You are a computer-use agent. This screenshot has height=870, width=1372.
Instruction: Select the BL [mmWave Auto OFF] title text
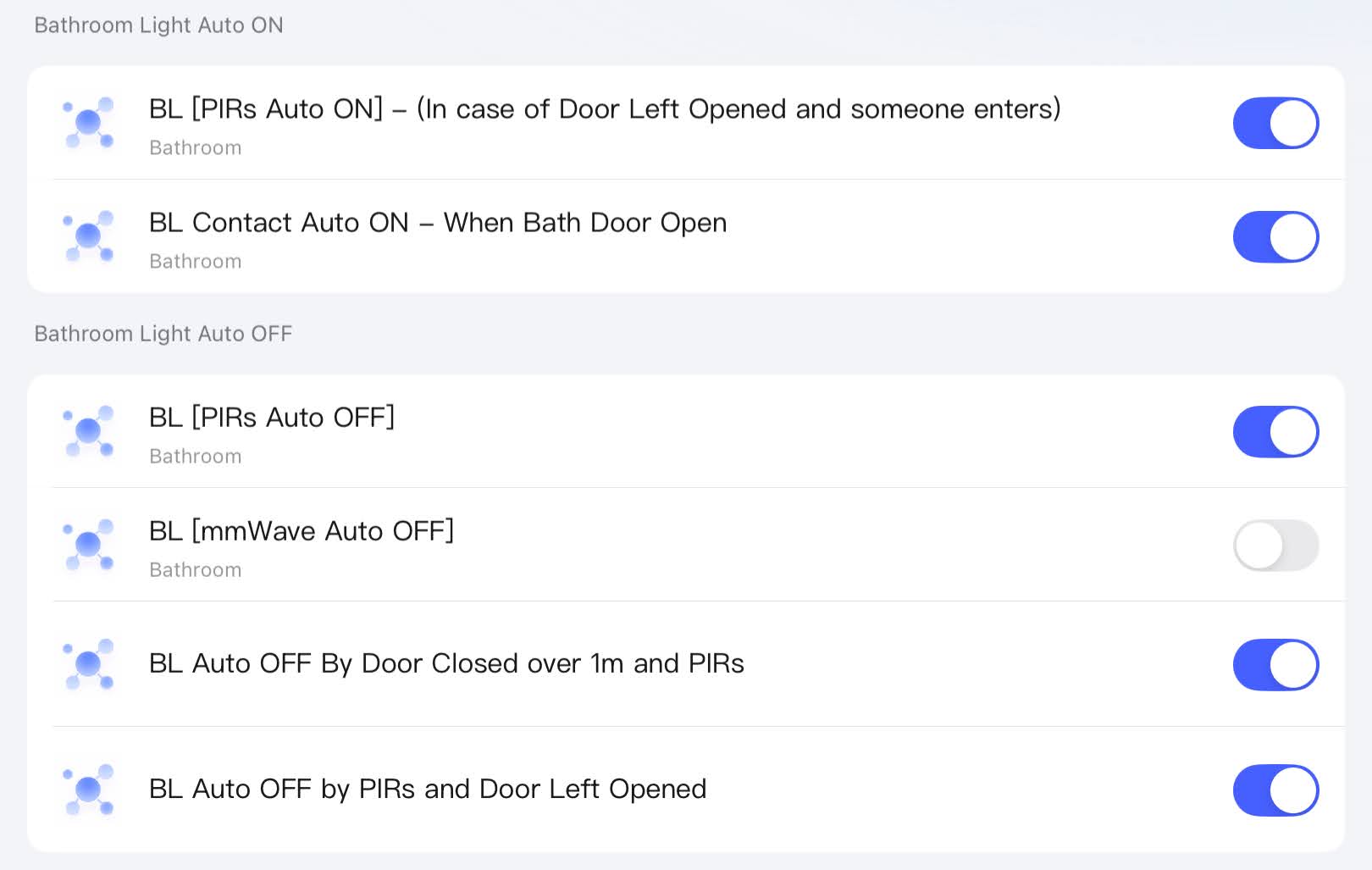[x=301, y=531]
